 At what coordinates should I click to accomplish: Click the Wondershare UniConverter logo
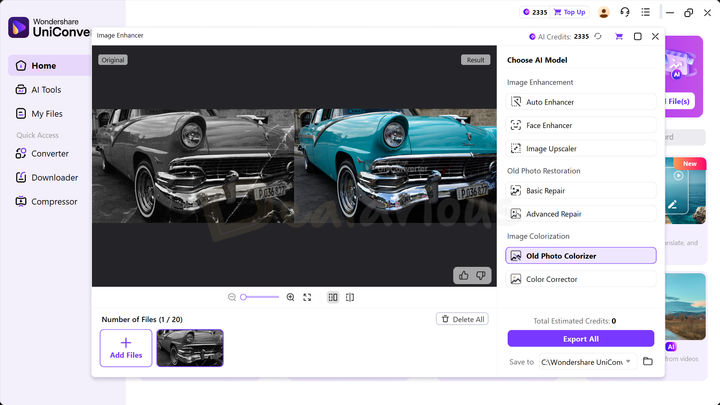pos(49,28)
